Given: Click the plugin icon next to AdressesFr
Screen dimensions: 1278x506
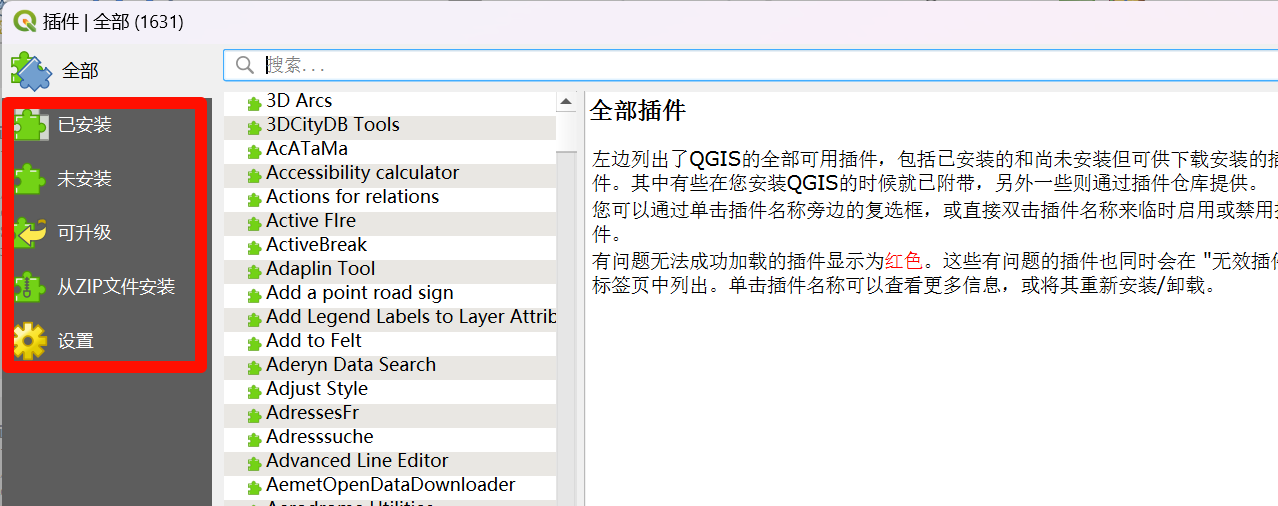Looking at the screenshot, I should pos(254,415).
